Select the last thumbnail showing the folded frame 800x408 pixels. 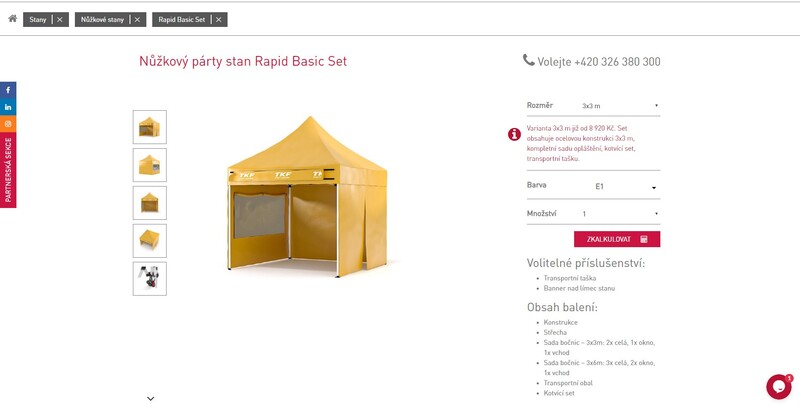(149, 278)
